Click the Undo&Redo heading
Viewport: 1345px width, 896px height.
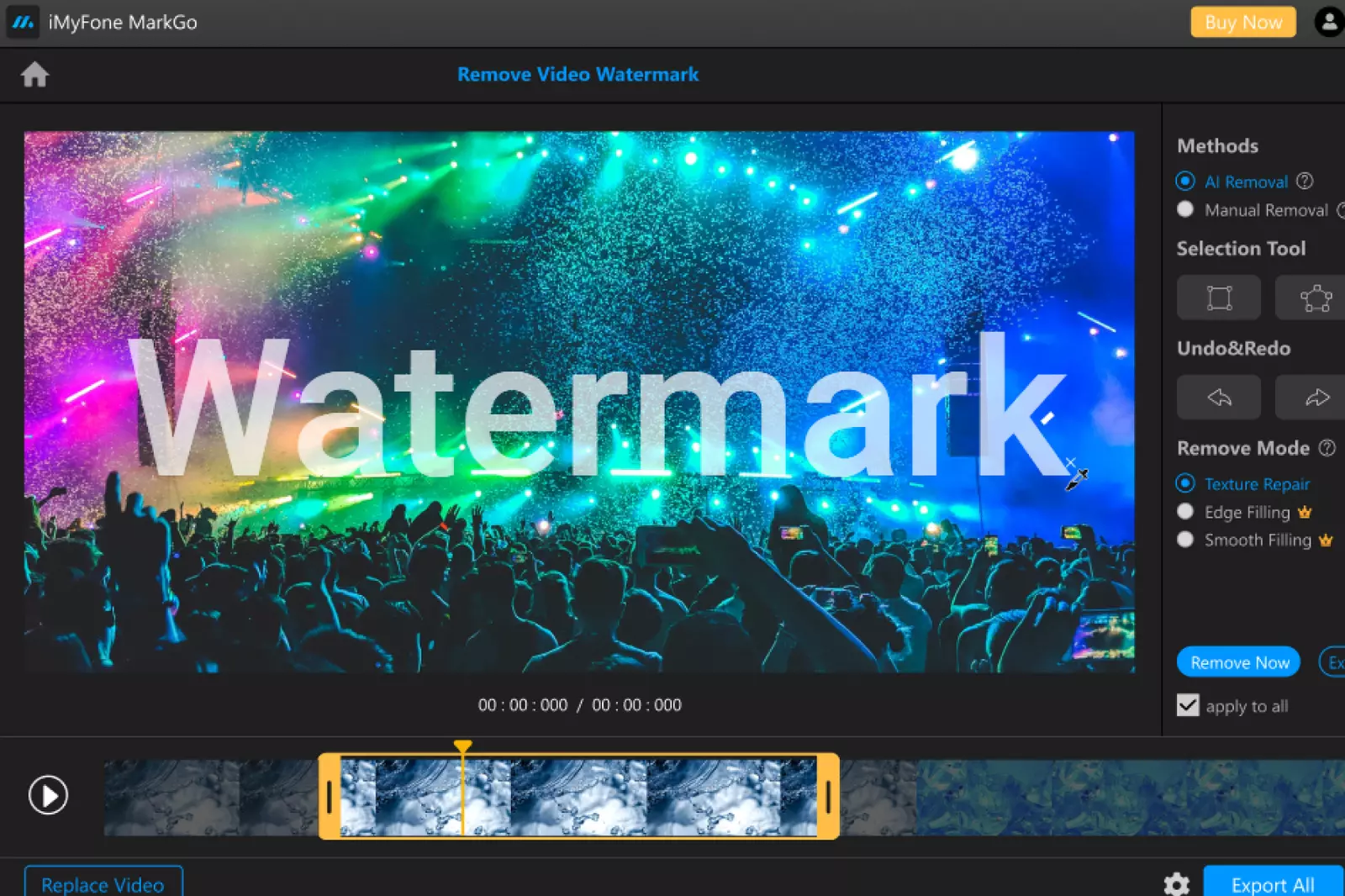pyautogui.click(x=1233, y=349)
